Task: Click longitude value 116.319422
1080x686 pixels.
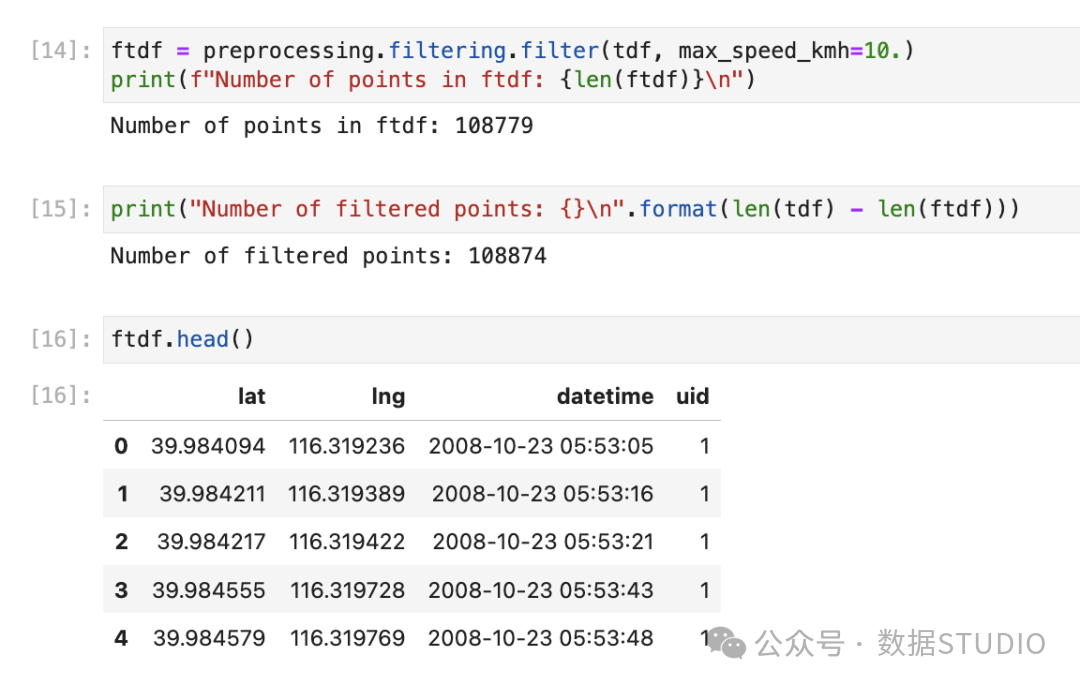Action: tap(346, 541)
